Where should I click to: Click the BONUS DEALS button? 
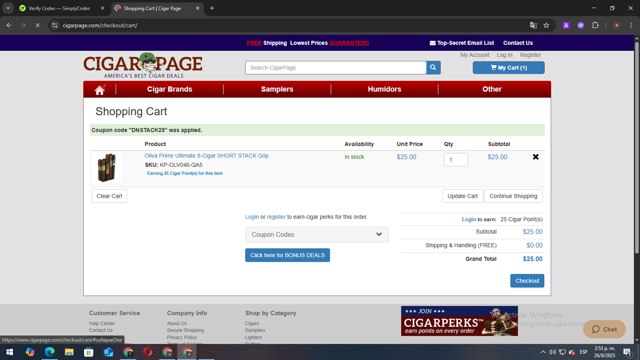coord(287,255)
